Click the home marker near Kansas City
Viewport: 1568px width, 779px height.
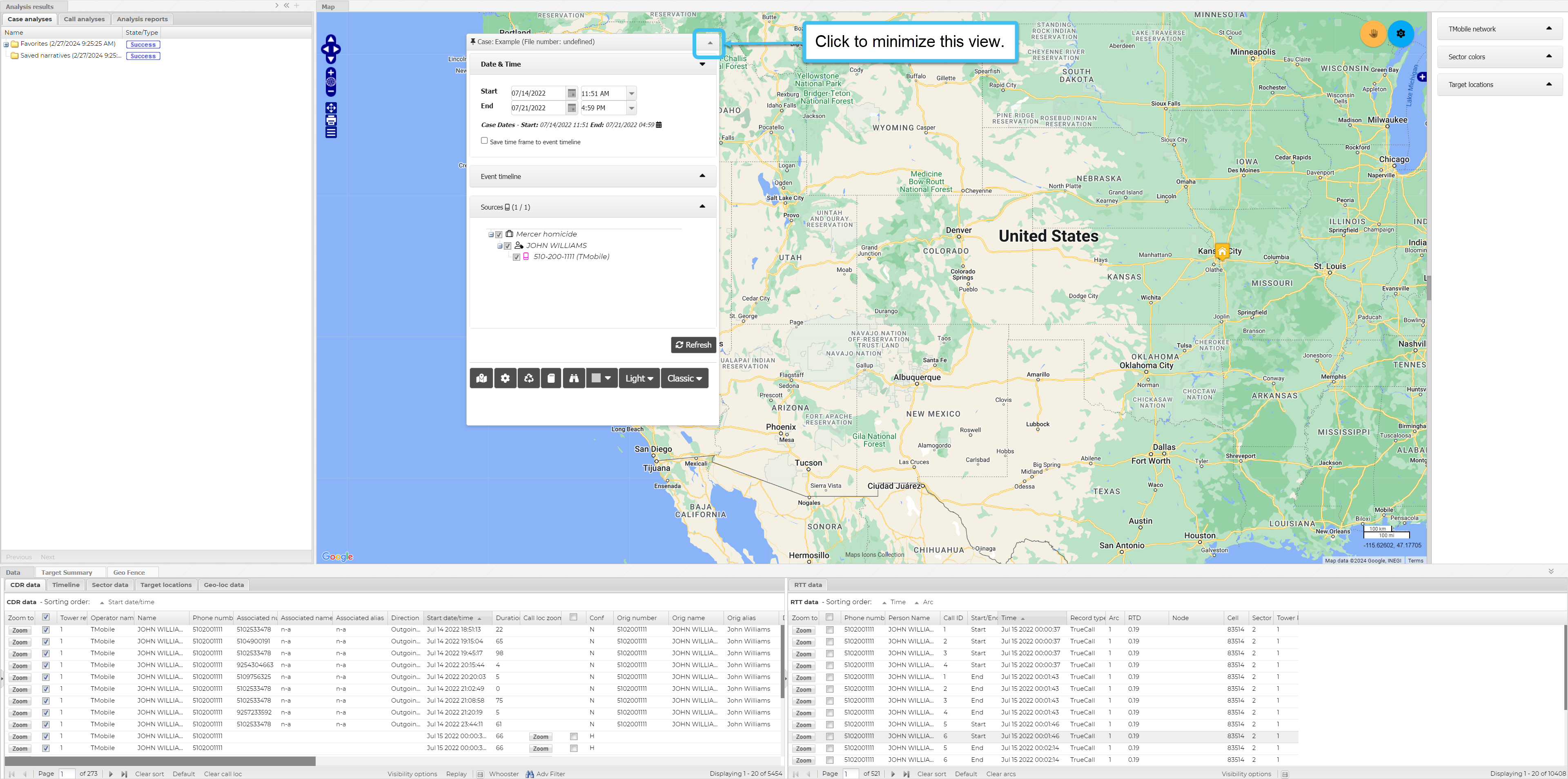(1222, 252)
